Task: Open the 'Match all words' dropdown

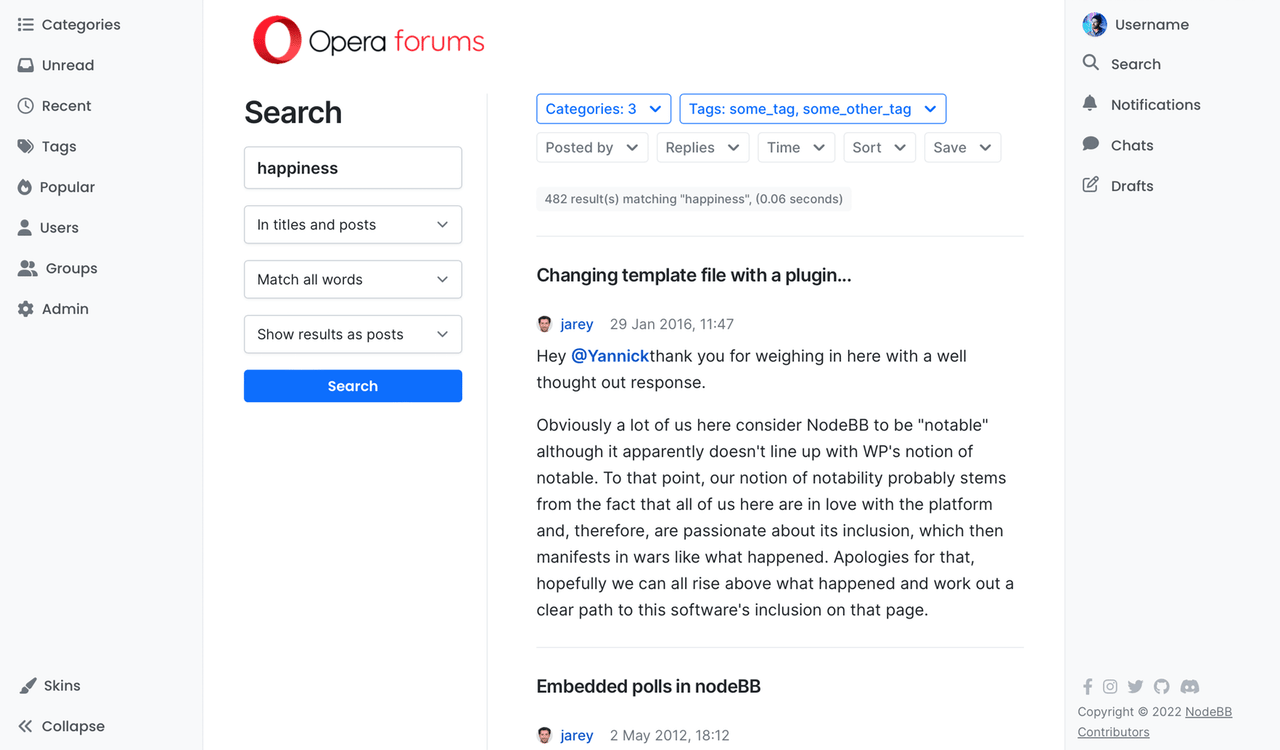Action: (x=353, y=280)
